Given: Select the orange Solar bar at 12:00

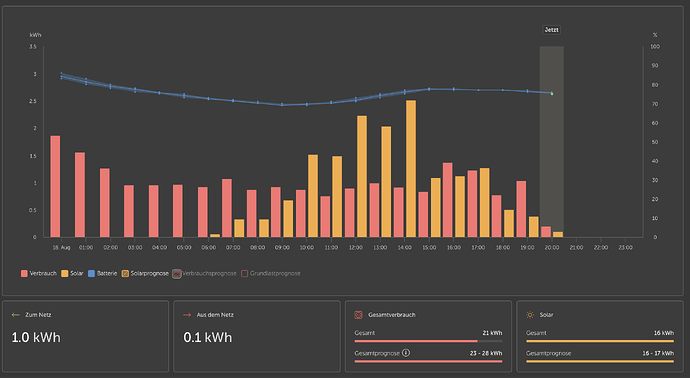Looking at the screenshot, I should tap(362, 176).
